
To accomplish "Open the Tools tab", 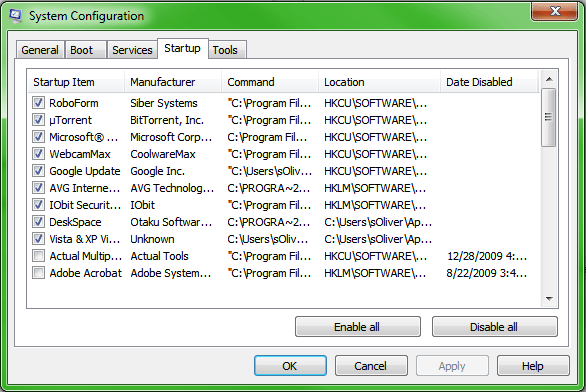I will pos(227,50).
